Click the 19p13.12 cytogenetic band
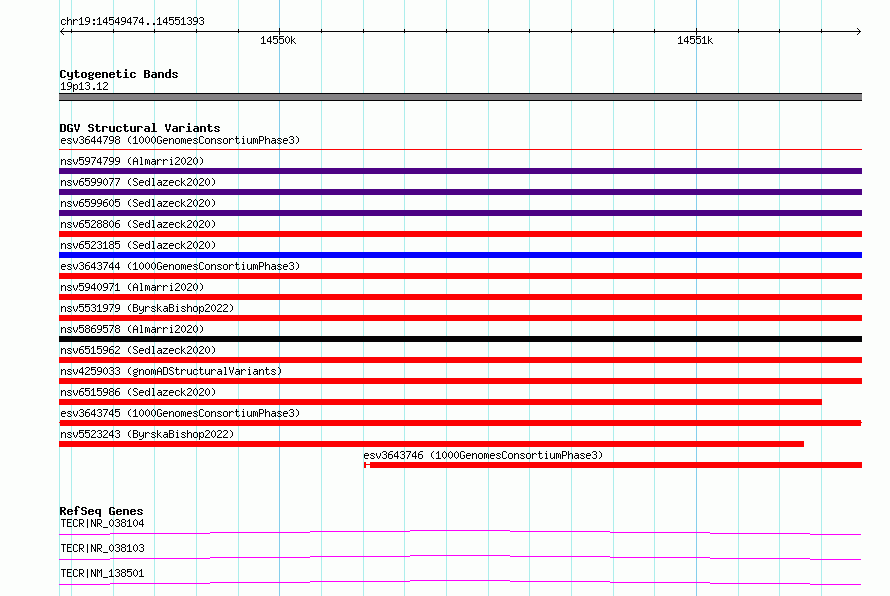The height and width of the screenshot is (596, 890). click(460, 97)
